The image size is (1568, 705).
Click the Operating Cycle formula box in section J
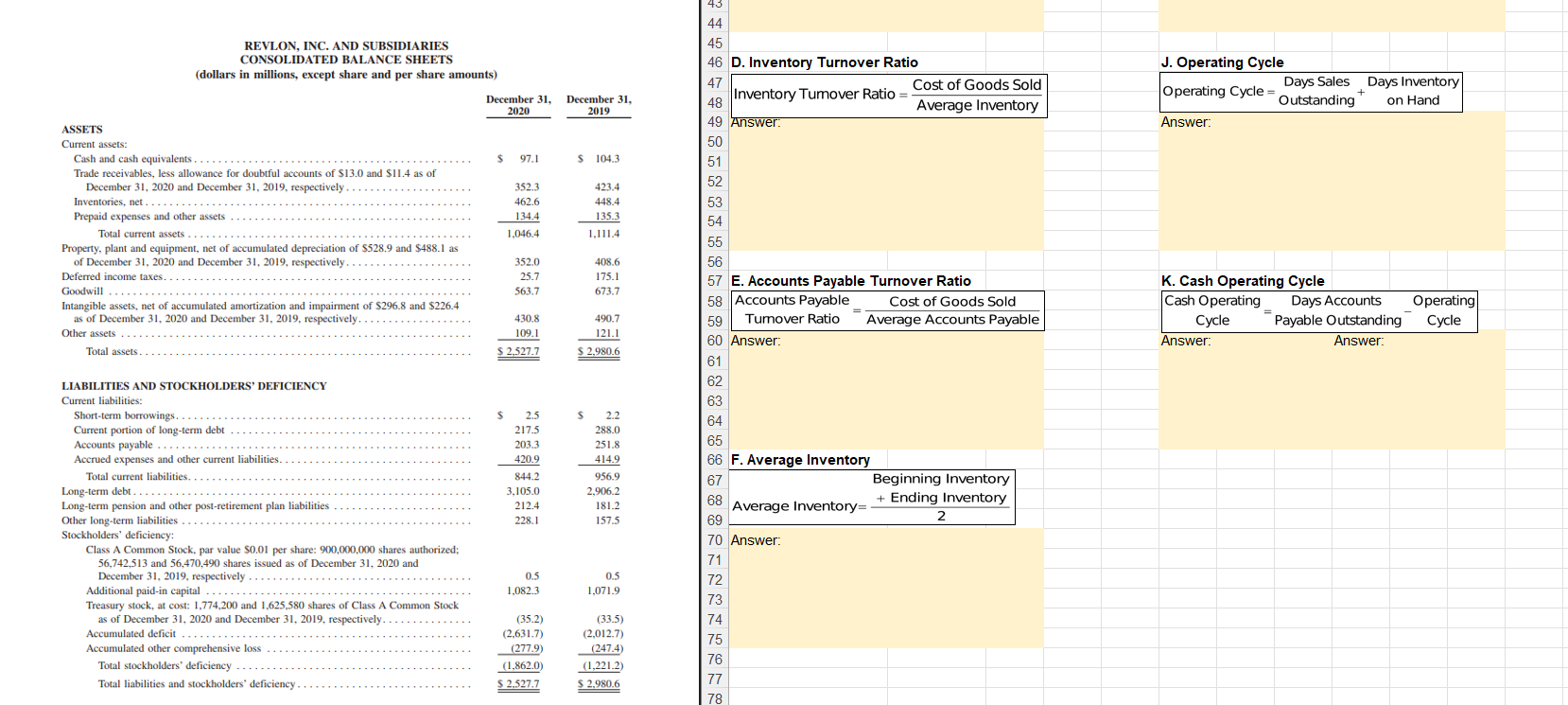click(1312, 92)
